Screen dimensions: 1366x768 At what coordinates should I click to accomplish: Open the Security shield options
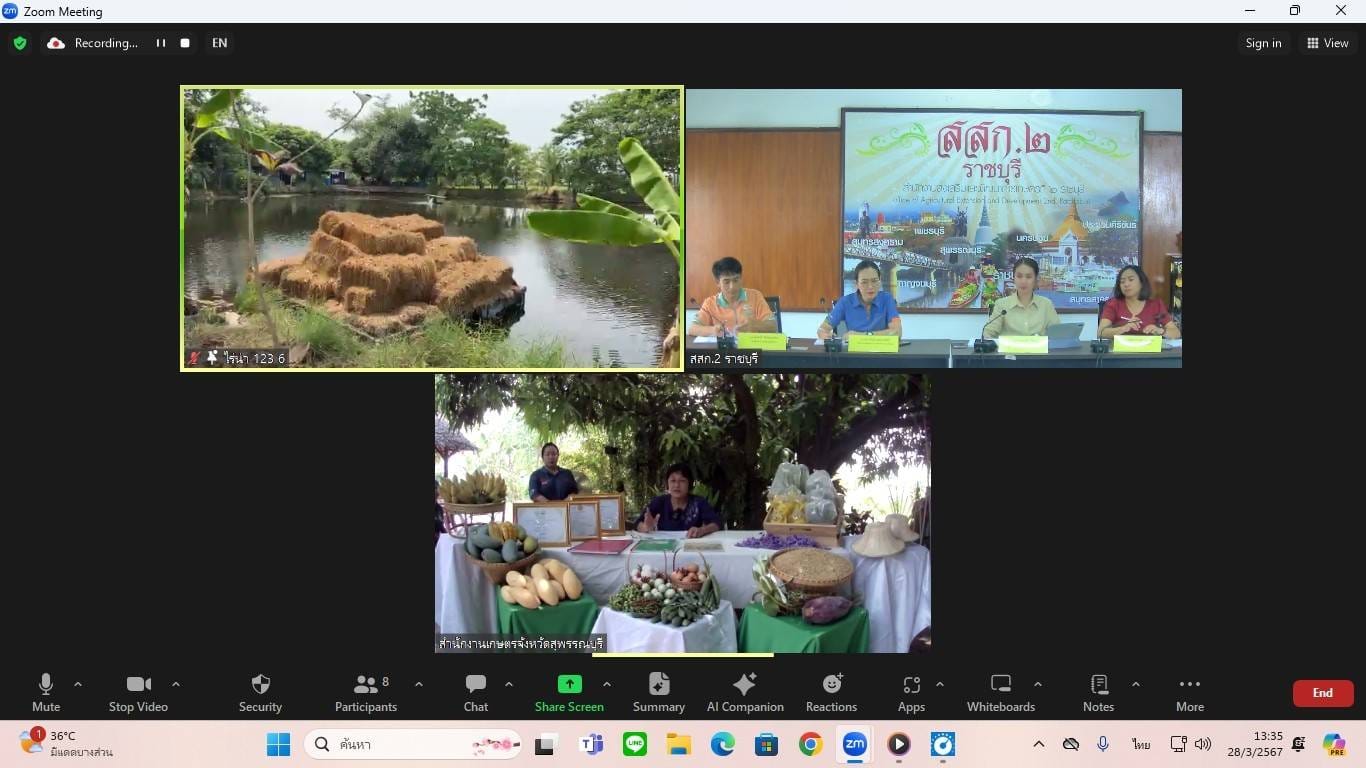pyautogui.click(x=260, y=692)
